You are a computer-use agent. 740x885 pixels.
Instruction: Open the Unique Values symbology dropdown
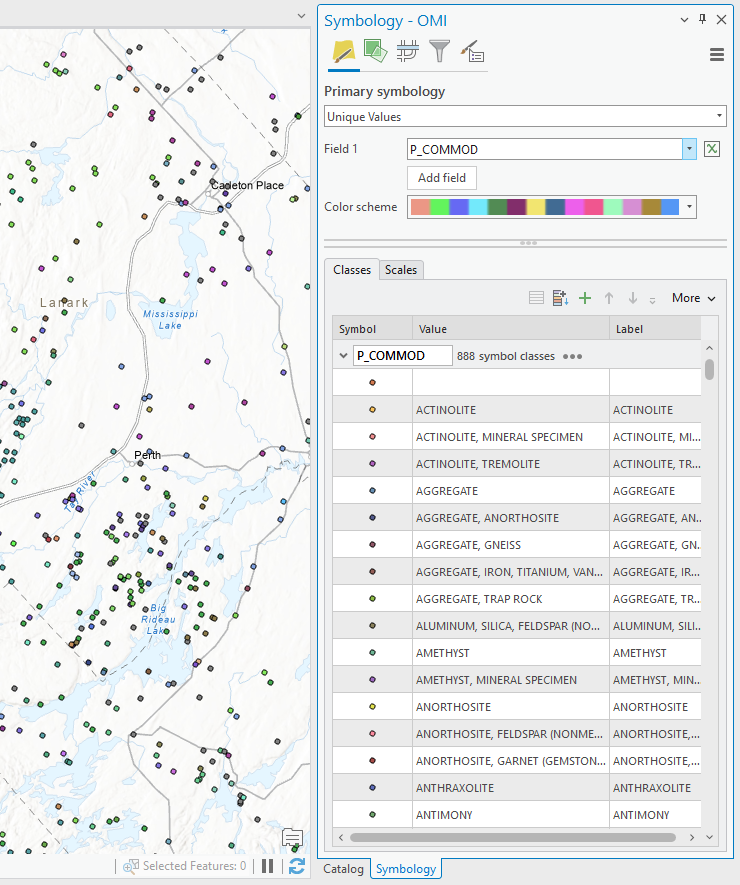pyautogui.click(x=525, y=117)
